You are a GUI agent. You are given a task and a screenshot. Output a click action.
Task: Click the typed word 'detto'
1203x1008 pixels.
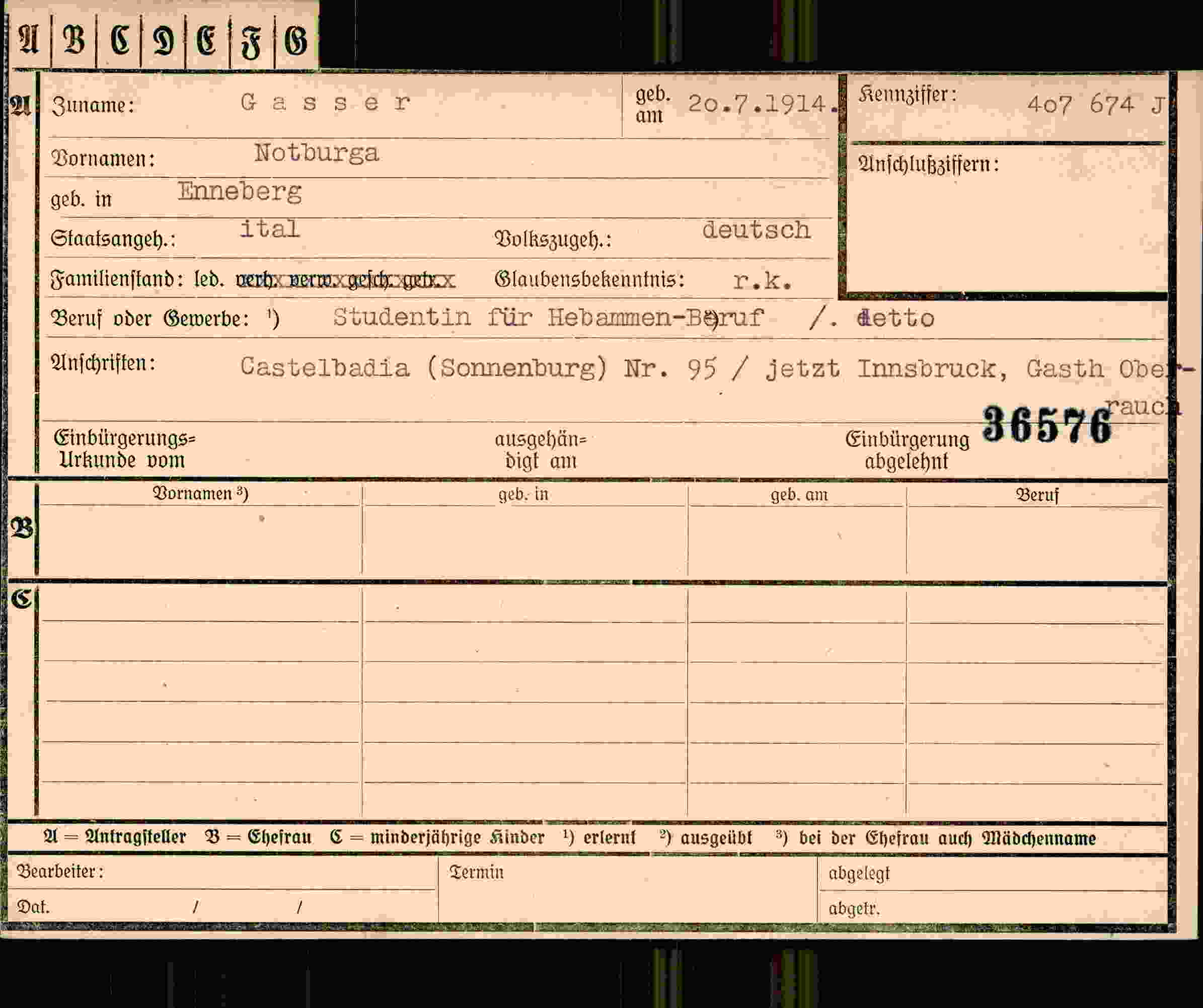pos(895,319)
